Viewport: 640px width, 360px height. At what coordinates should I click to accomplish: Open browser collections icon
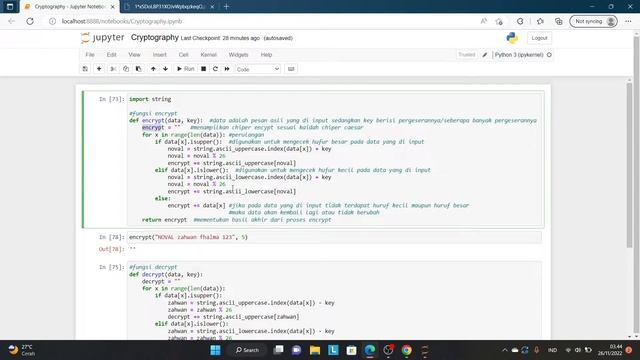pos(559,21)
